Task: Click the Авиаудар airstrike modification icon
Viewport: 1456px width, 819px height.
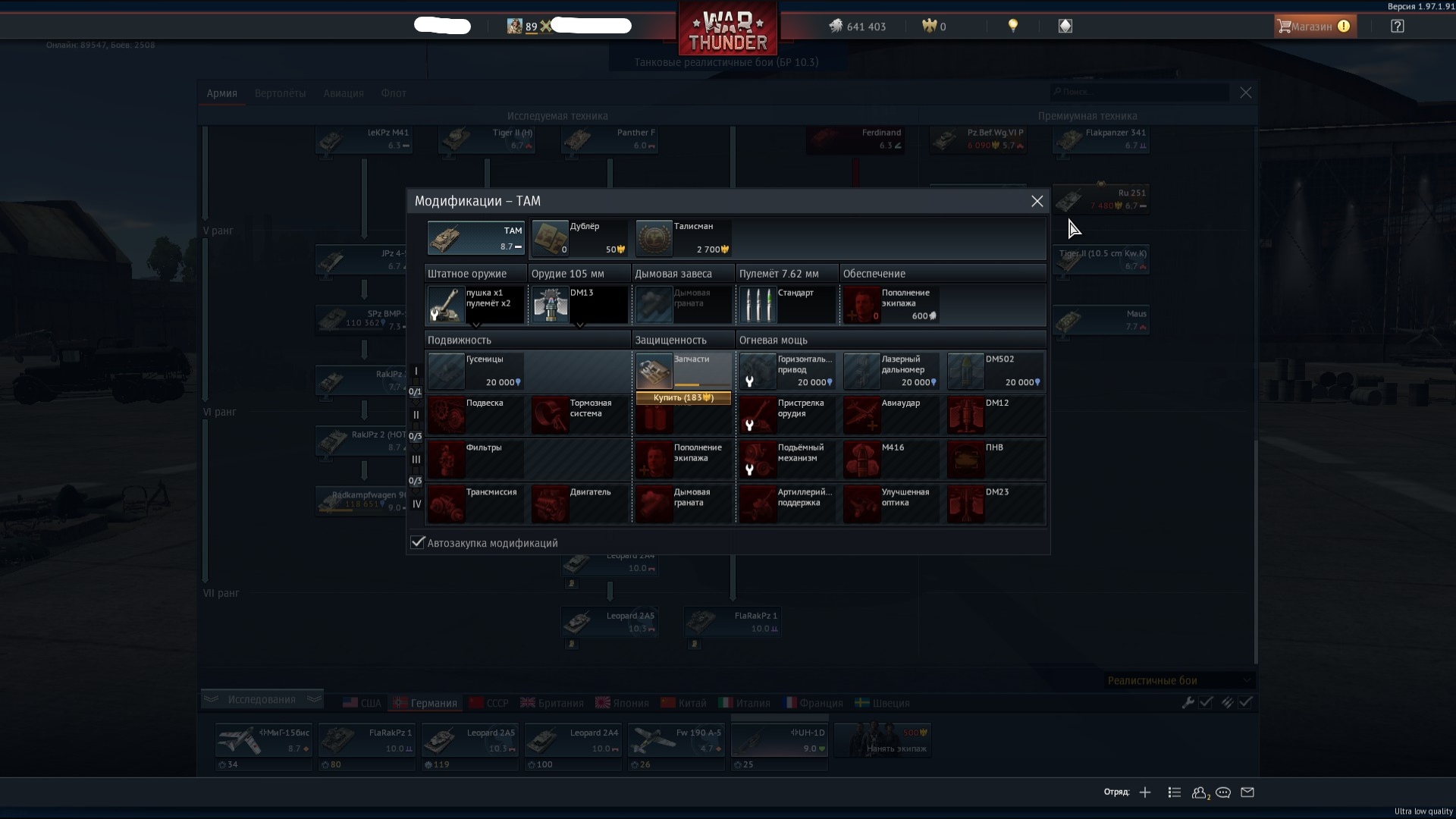Action: [x=861, y=415]
